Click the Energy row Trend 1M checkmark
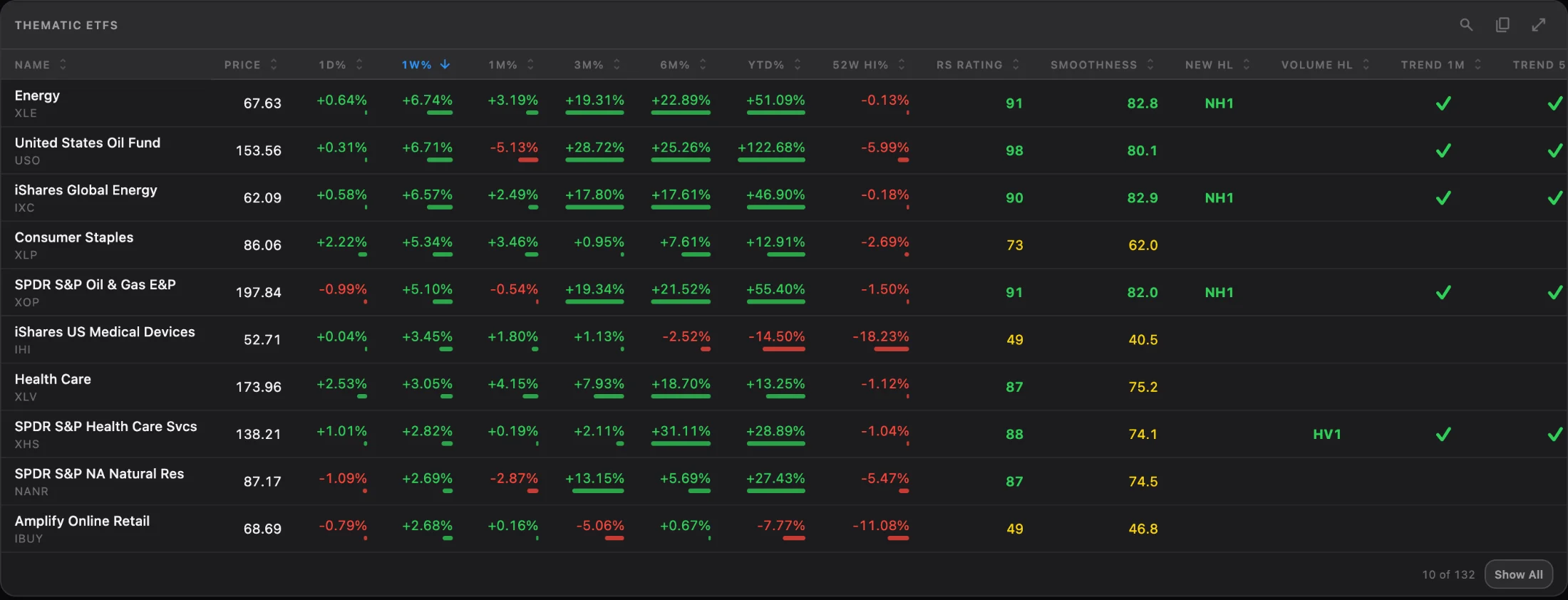 (x=1443, y=103)
